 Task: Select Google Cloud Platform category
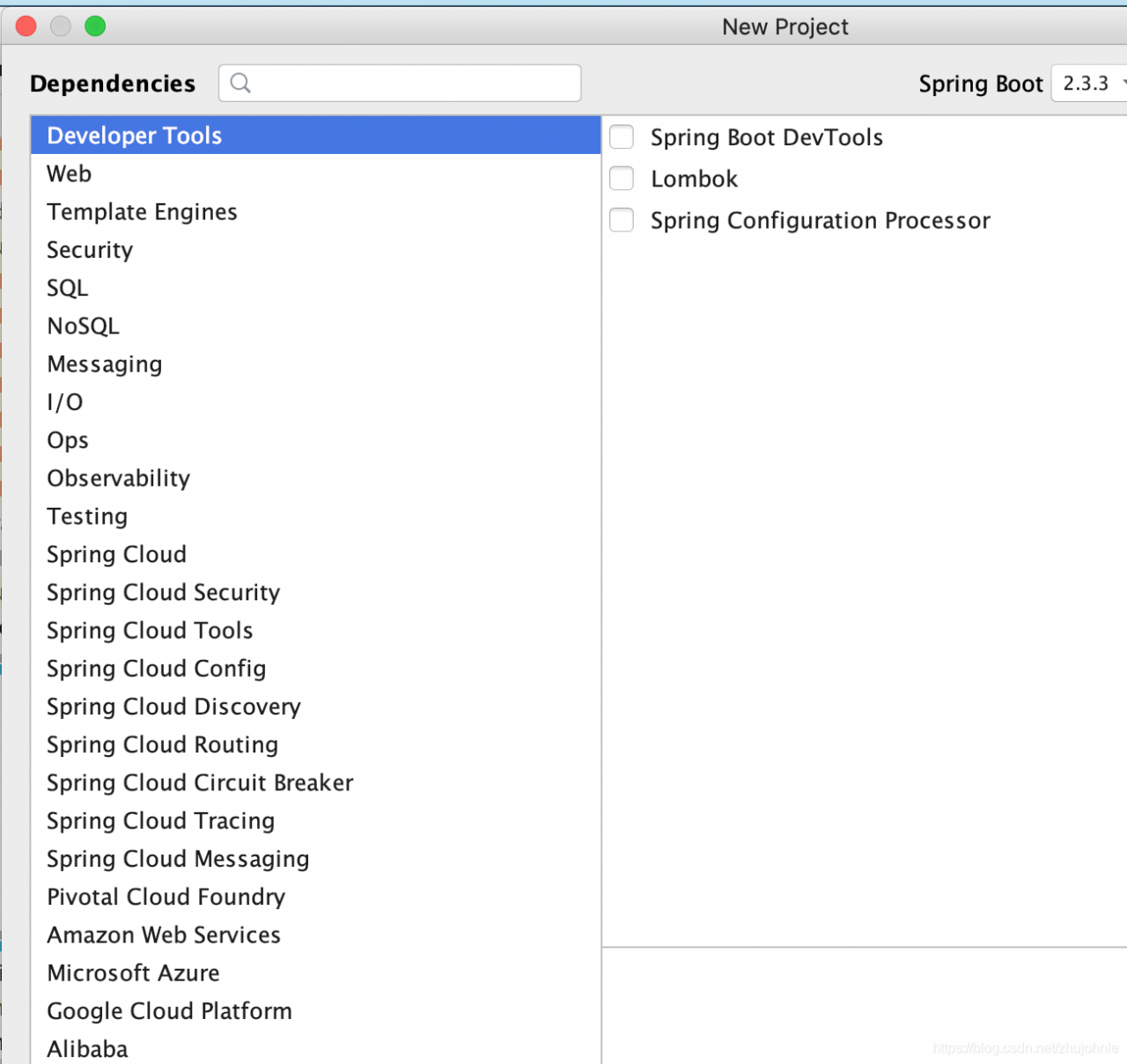(316, 1011)
